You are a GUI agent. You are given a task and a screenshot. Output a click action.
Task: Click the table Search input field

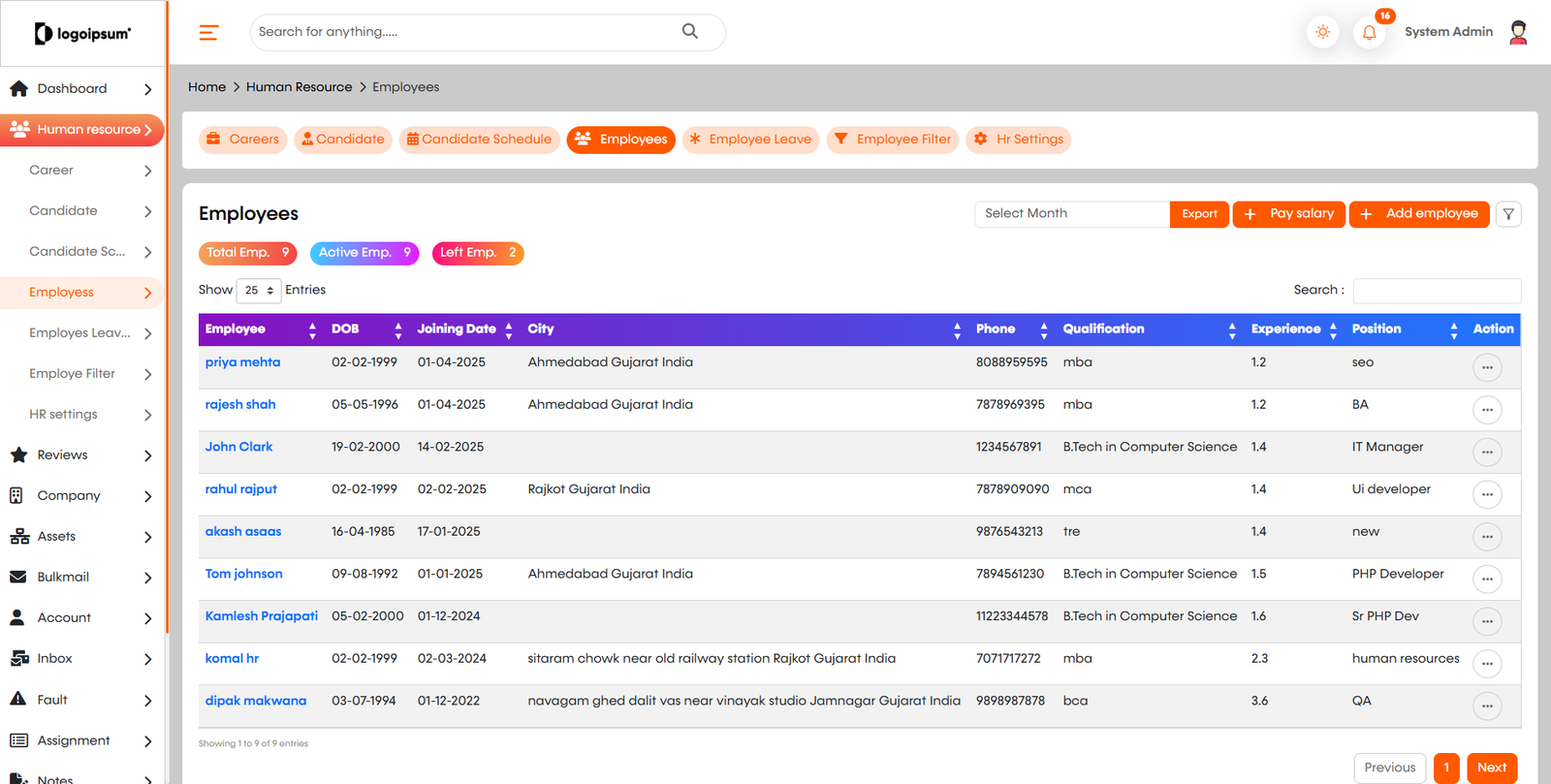click(1437, 291)
